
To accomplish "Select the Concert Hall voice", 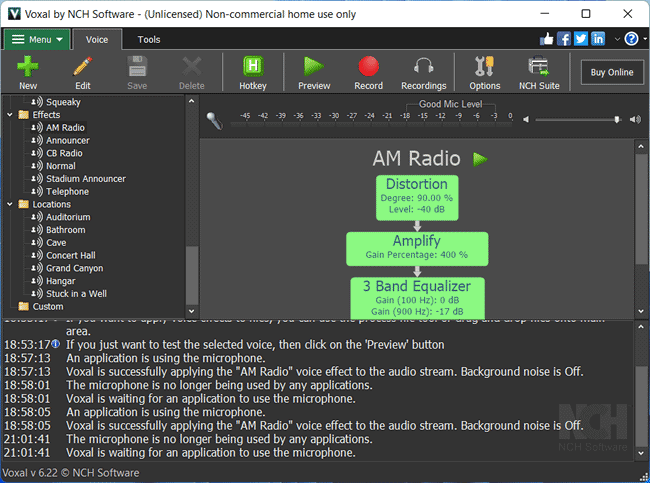I will coord(70,255).
